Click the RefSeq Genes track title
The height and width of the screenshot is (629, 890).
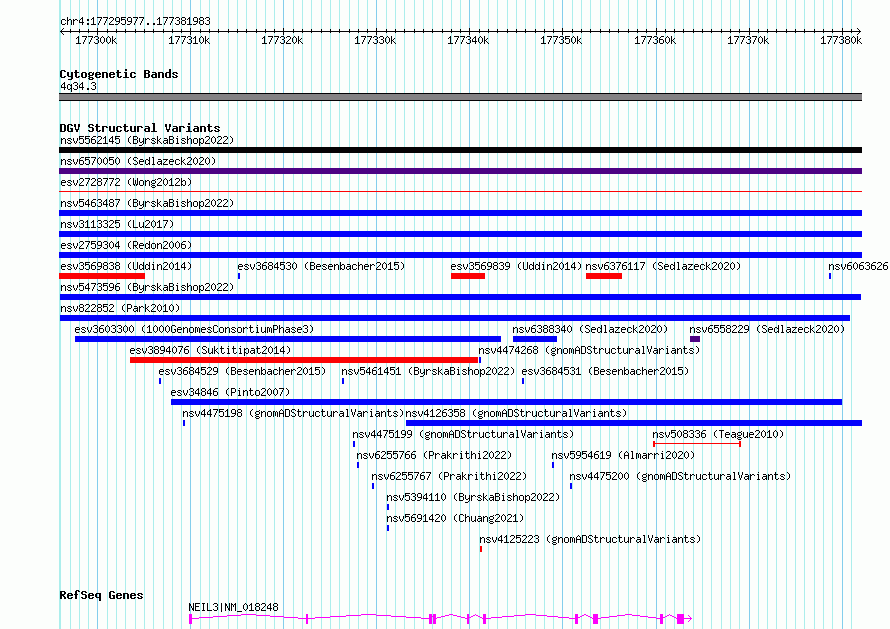tap(101, 596)
